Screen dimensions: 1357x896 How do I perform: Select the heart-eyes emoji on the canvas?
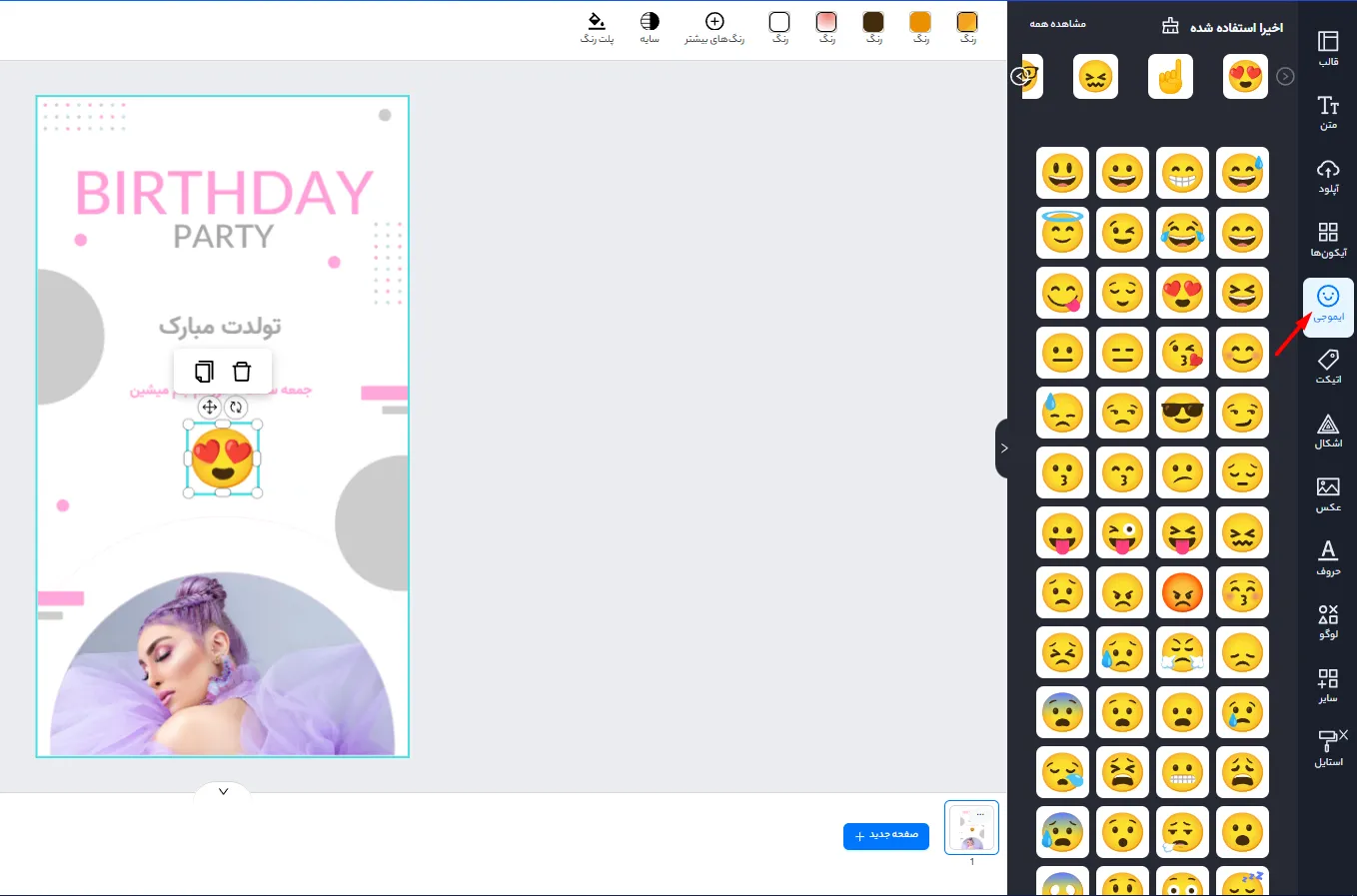click(223, 458)
